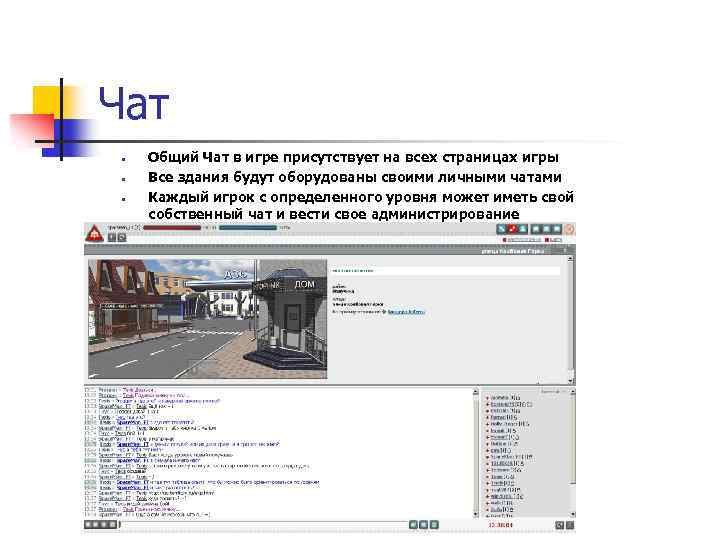The height and width of the screenshot is (540, 720).
Task: Click the slide title Чат
Action: click(134, 104)
